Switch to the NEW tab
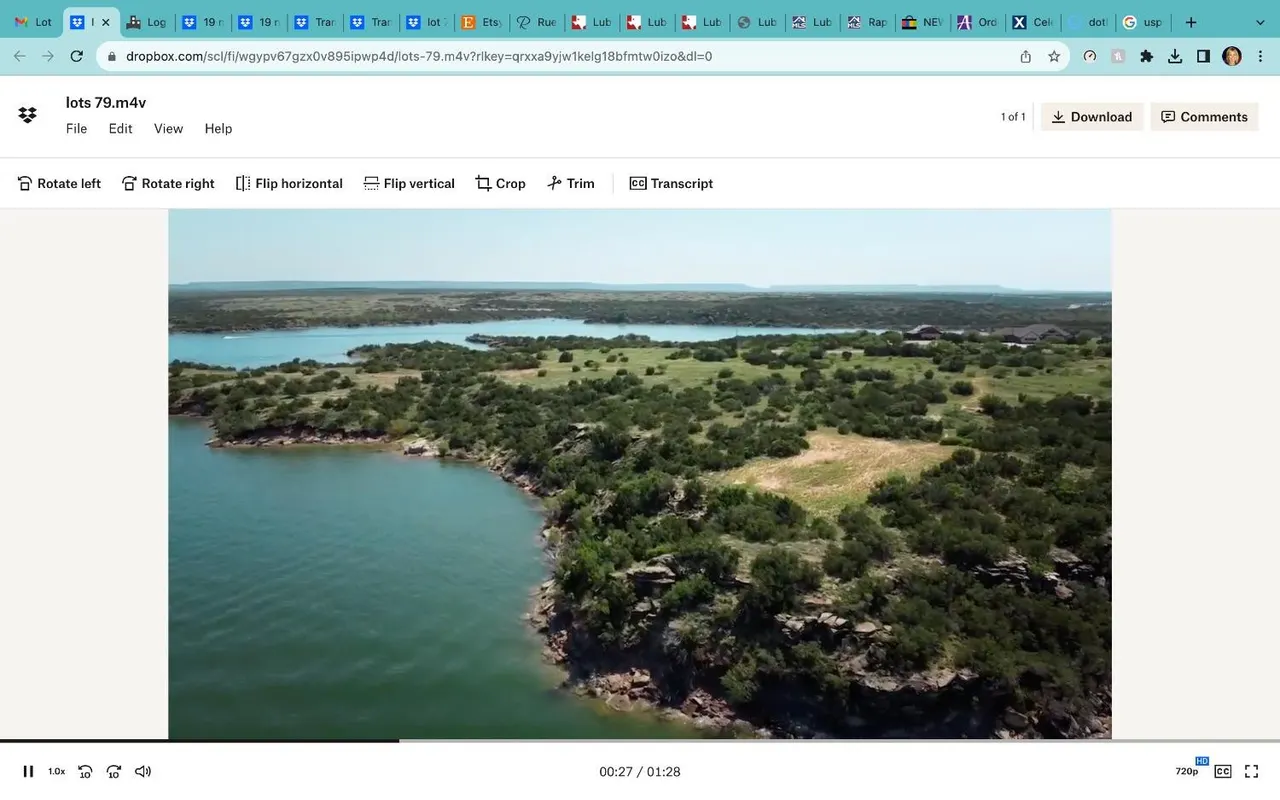This screenshot has width=1280, height=800. coord(922,22)
